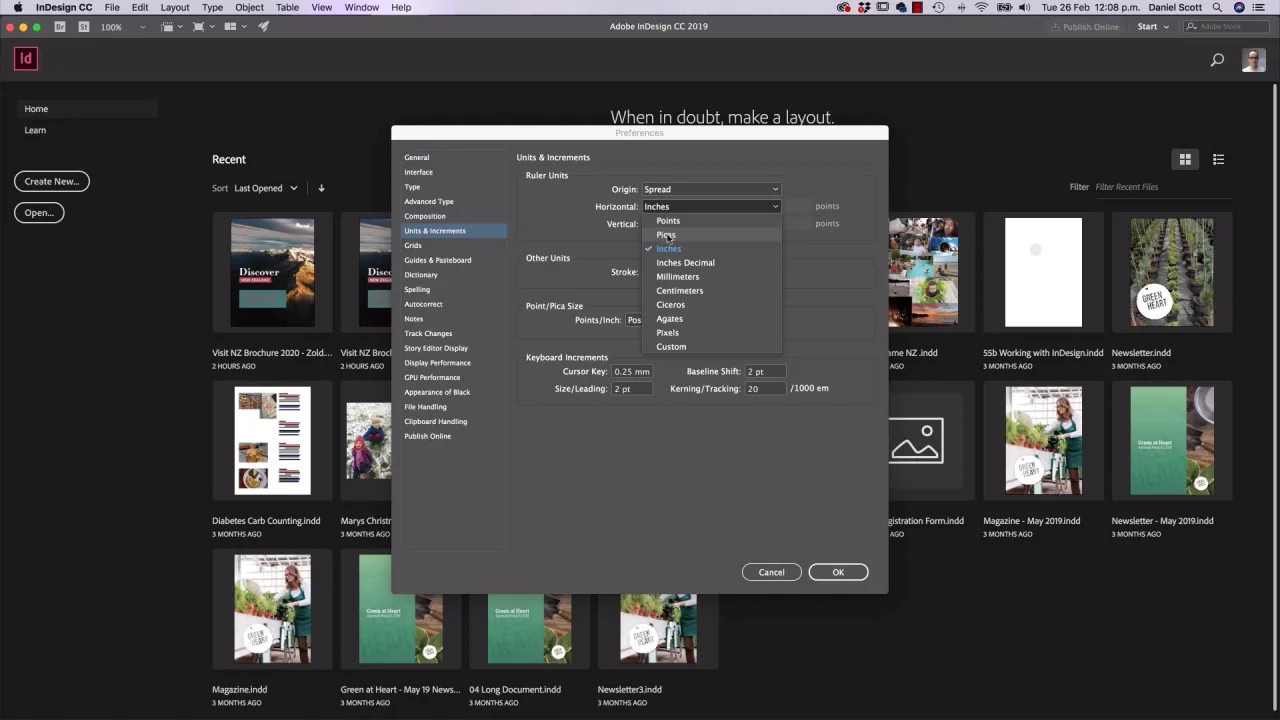Open the Newsletter - May 2019.indd thumbnail
The width and height of the screenshot is (1280, 720).
1172,441
